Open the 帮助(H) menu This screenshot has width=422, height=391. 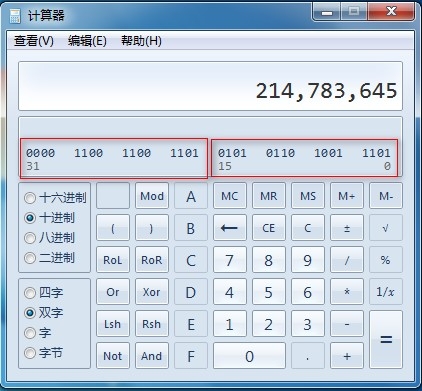[141, 41]
